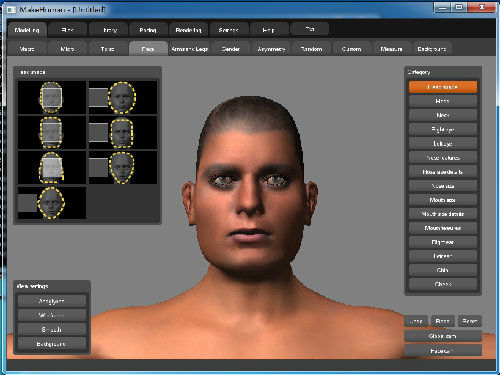Toggle Smooth in View settings
Viewport: 500px width, 375px height.
pyautogui.click(x=52, y=329)
